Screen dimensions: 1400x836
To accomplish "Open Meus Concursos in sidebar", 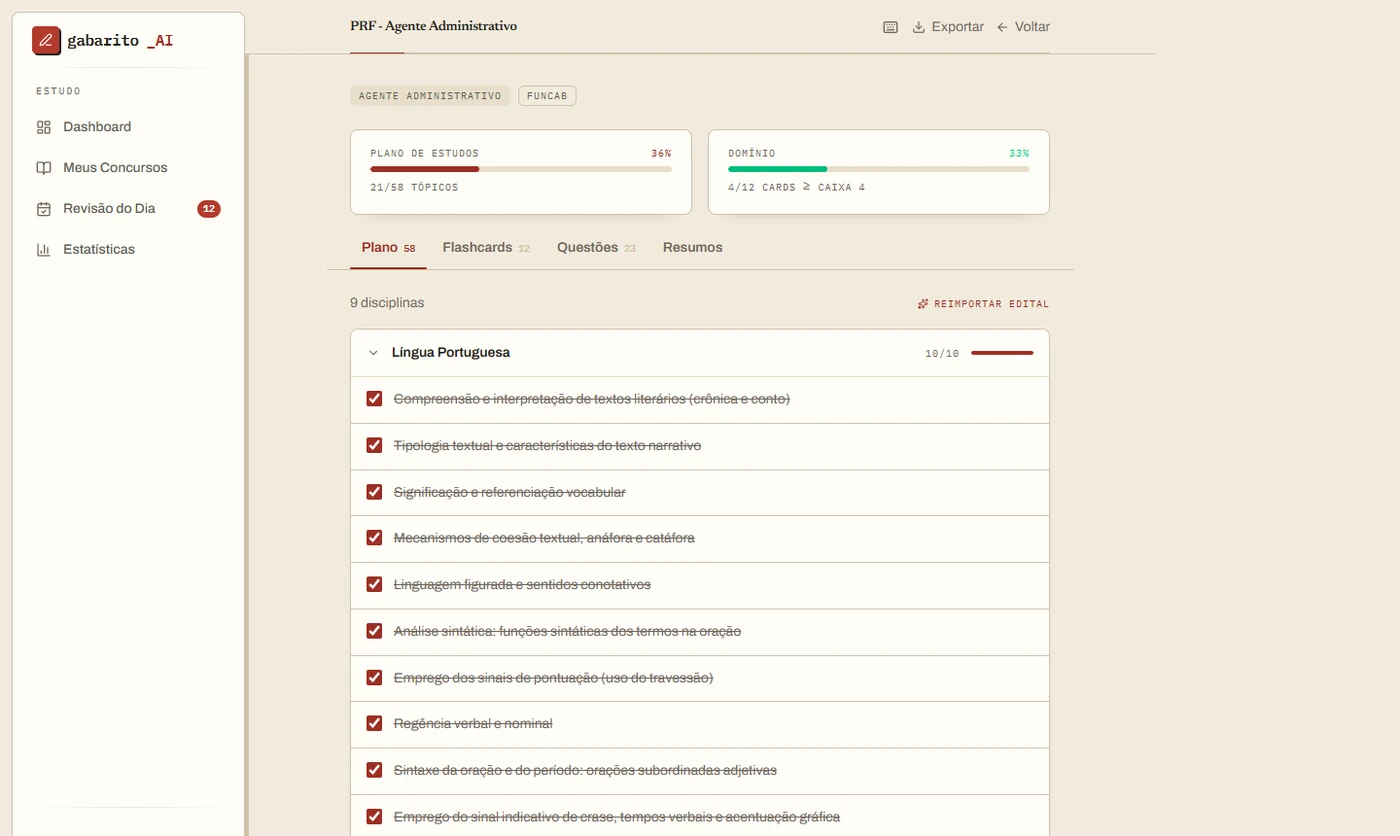I will coord(128,168).
